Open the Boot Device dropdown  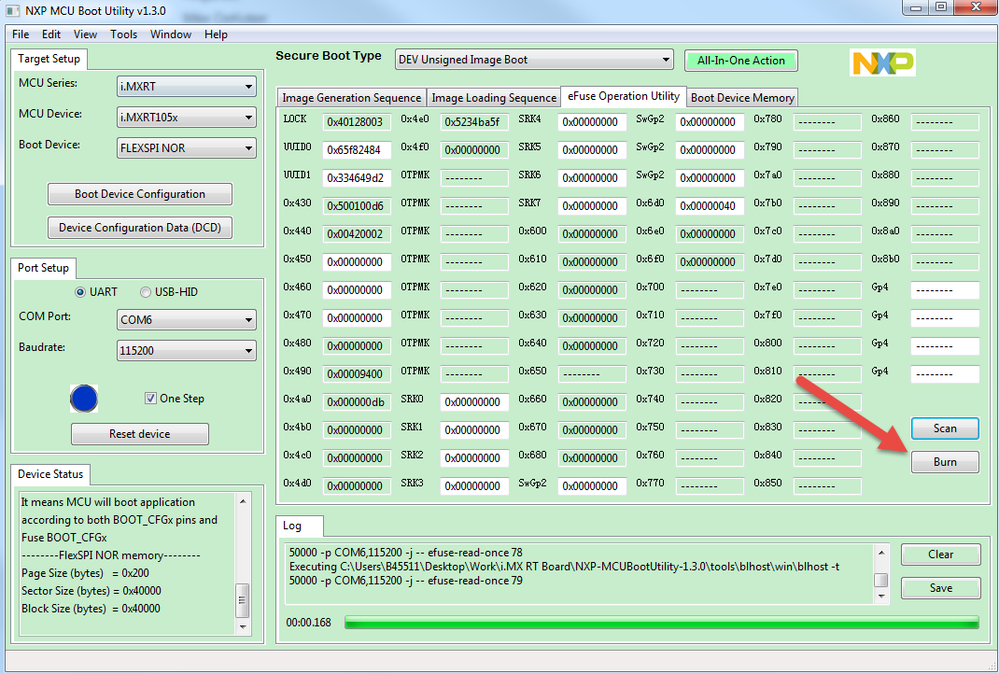point(186,148)
